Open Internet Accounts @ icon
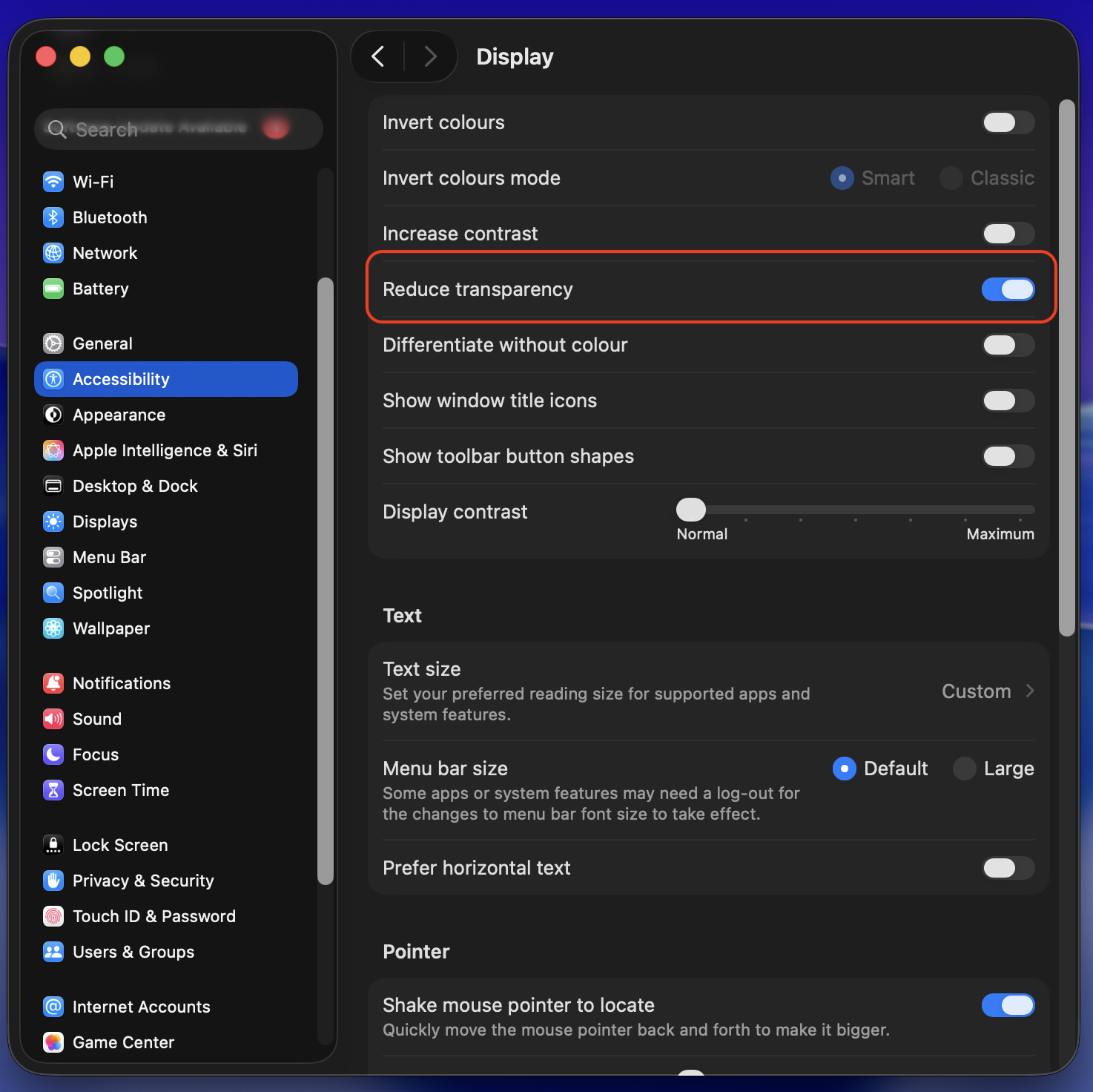The height and width of the screenshot is (1092, 1093). pyautogui.click(x=53, y=1007)
